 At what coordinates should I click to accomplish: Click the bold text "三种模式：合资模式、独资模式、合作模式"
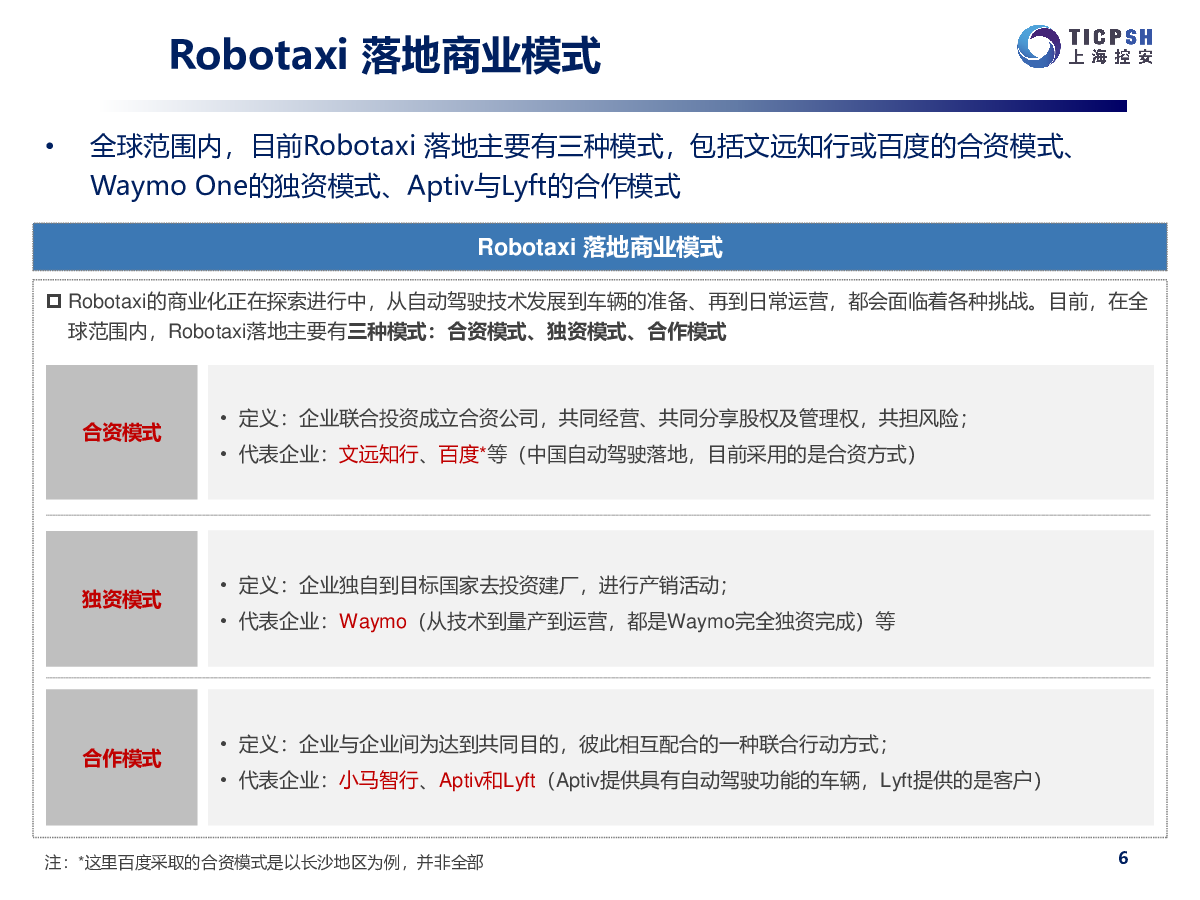coord(537,332)
